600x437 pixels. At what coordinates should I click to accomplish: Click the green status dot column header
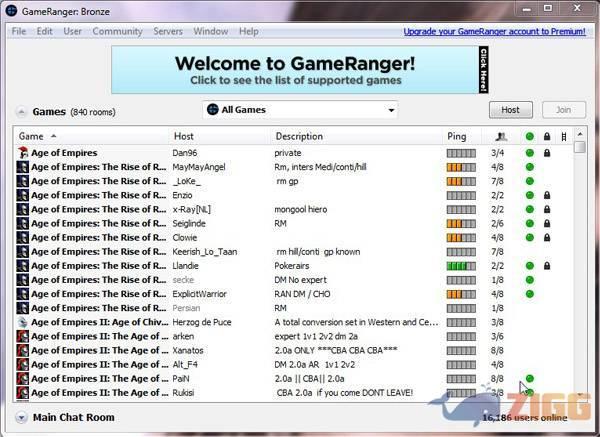click(x=529, y=136)
